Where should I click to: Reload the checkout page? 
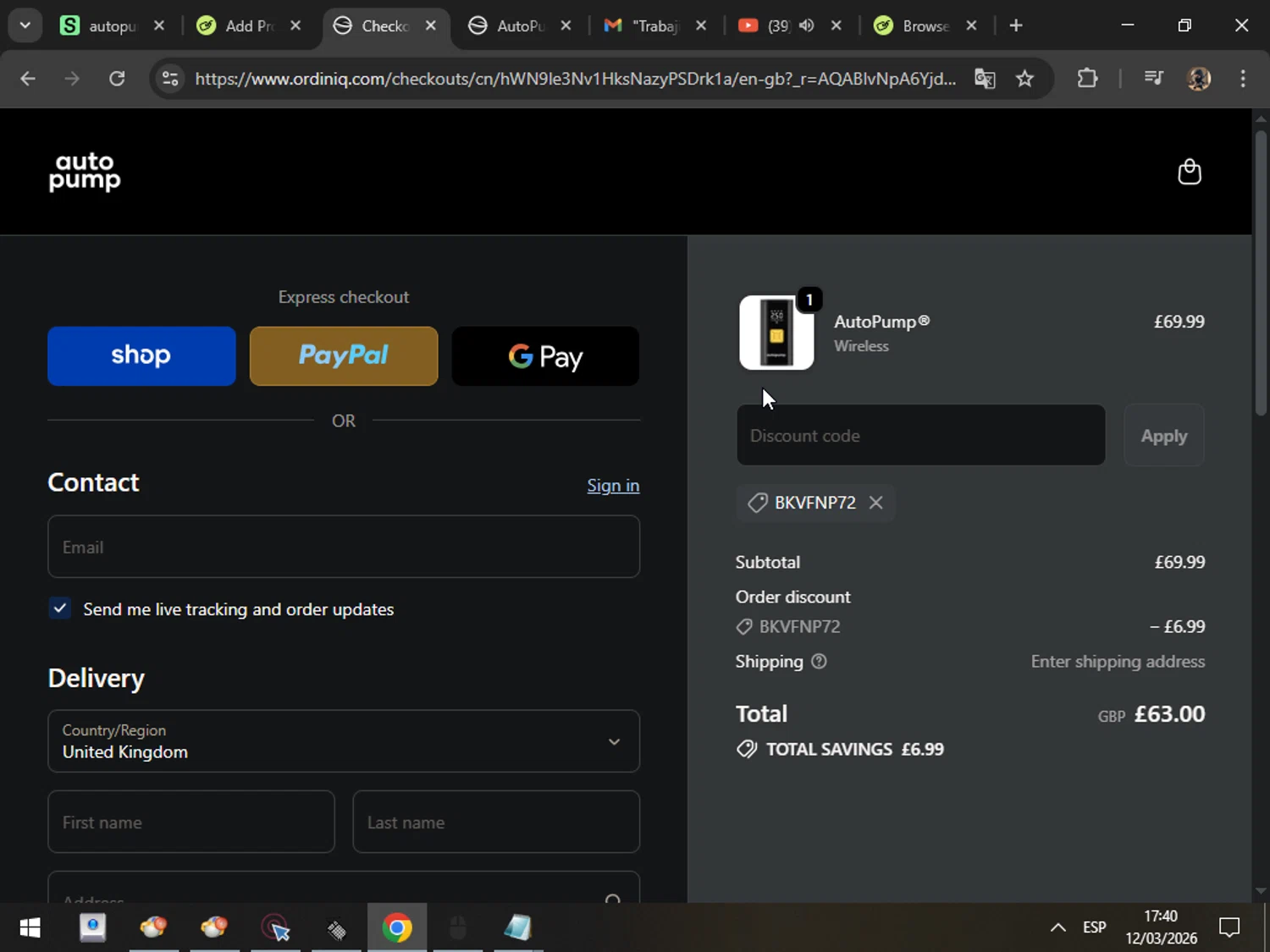point(117,79)
